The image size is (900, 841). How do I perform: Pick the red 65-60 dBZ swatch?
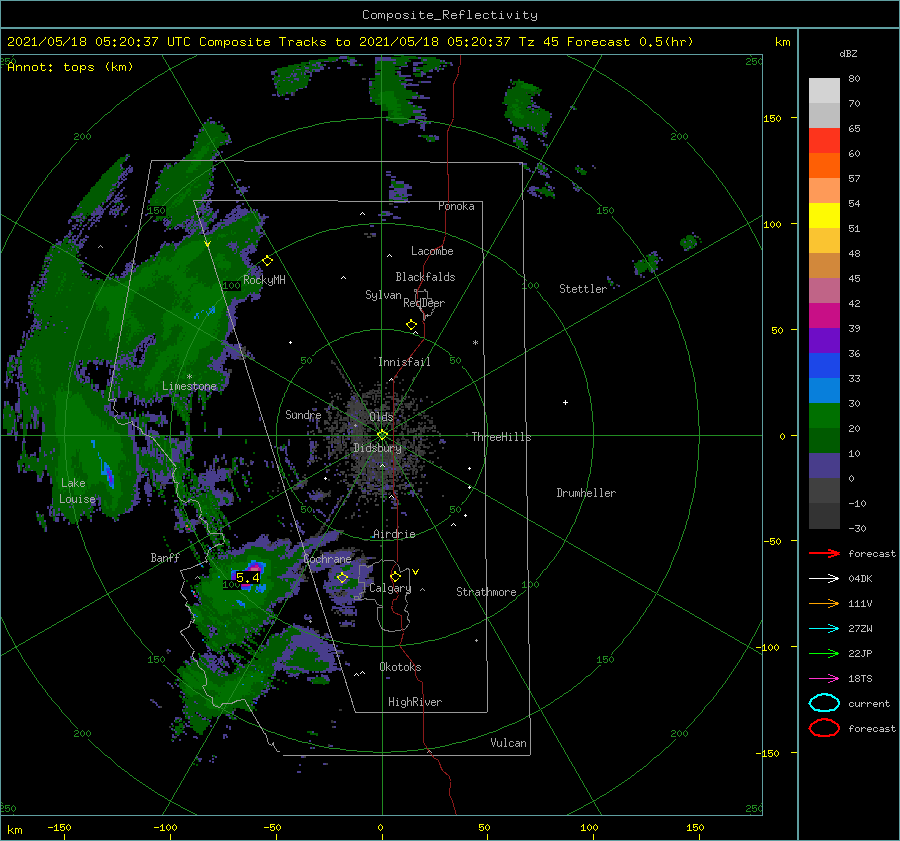pyautogui.click(x=824, y=141)
